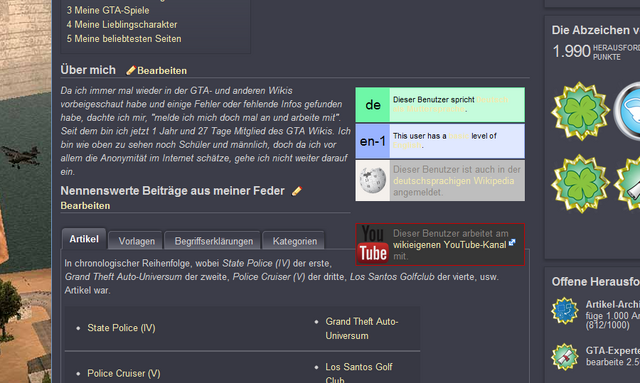
Task: Click the GTA-Experte challenge title
Action: (613, 351)
